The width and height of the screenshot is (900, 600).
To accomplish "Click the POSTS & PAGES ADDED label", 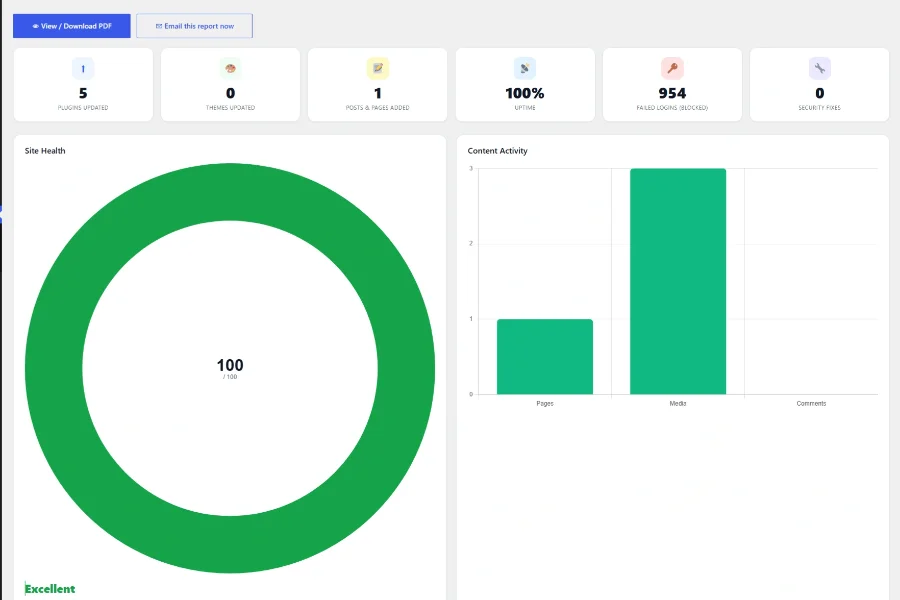I will point(378,108).
